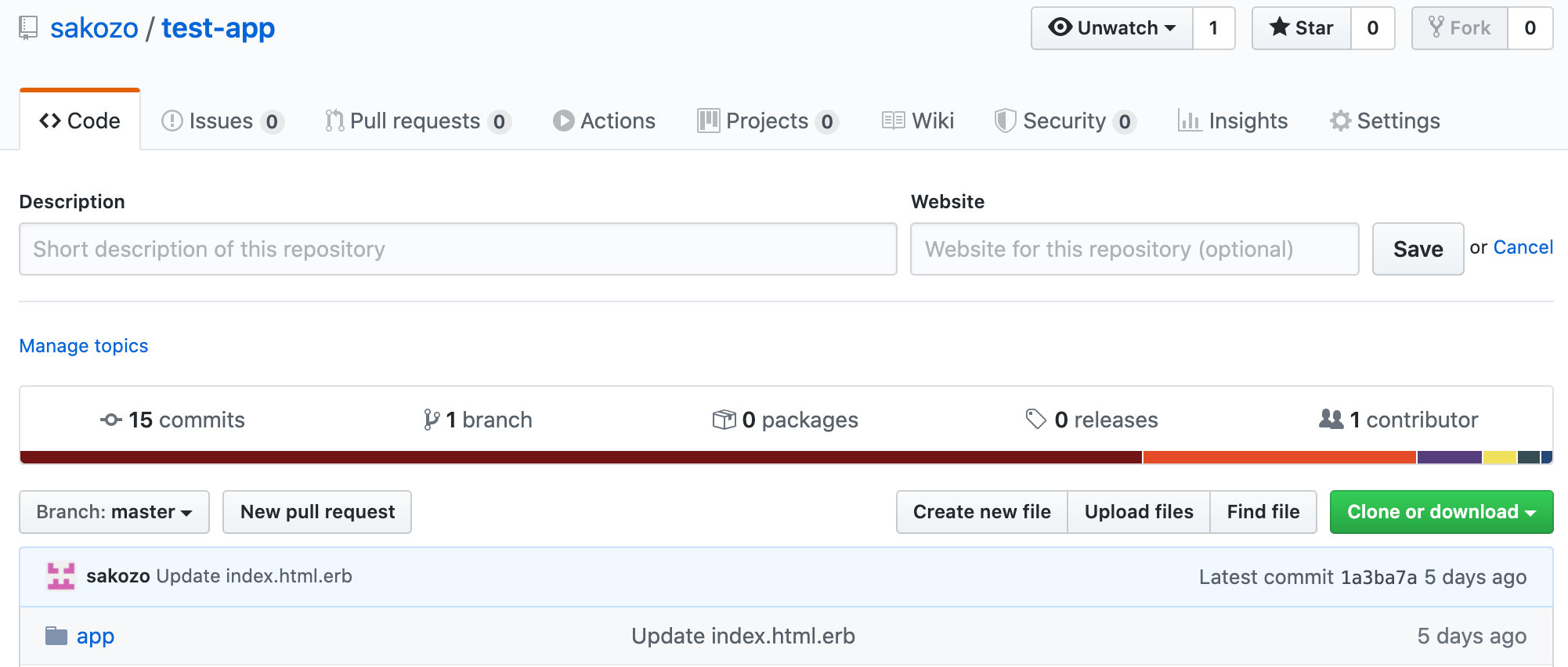Image resolution: width=1568 pixels, height=667 pixels.
Task: Click the repository book icon beside sakozo
Action: tap(28, 28)
